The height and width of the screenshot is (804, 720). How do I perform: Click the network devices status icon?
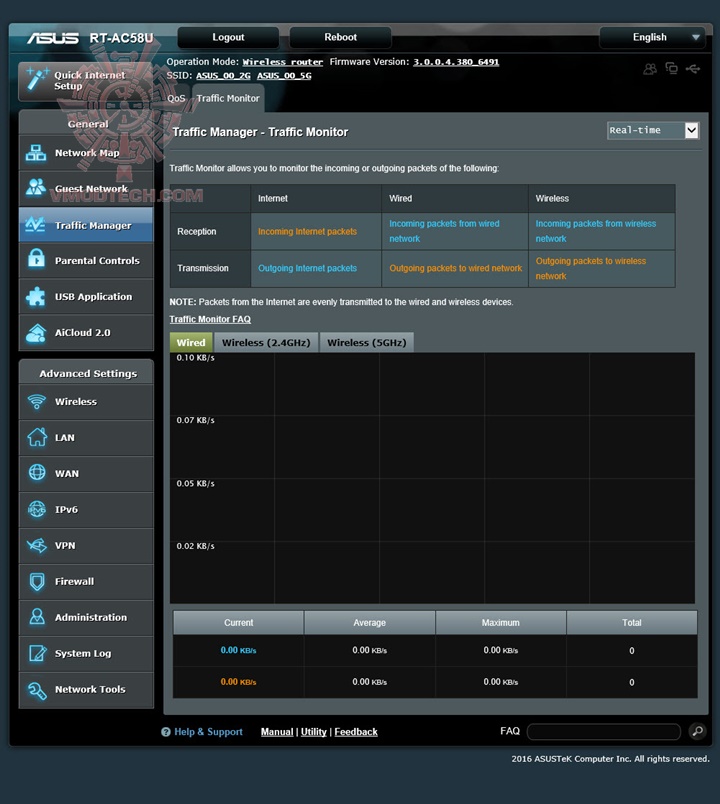671,68
